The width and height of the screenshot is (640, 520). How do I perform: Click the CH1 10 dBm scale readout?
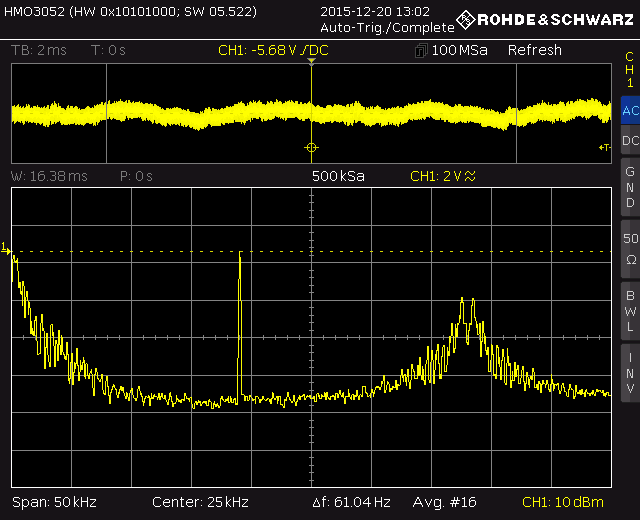pyautogui.click(x=564, y=502)
